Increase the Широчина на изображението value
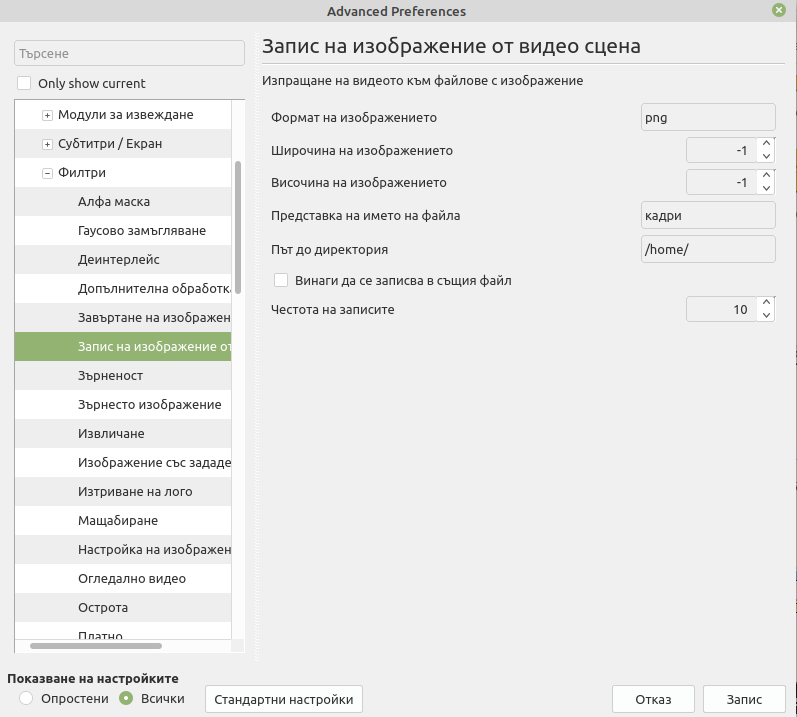 tap(766, 144)
